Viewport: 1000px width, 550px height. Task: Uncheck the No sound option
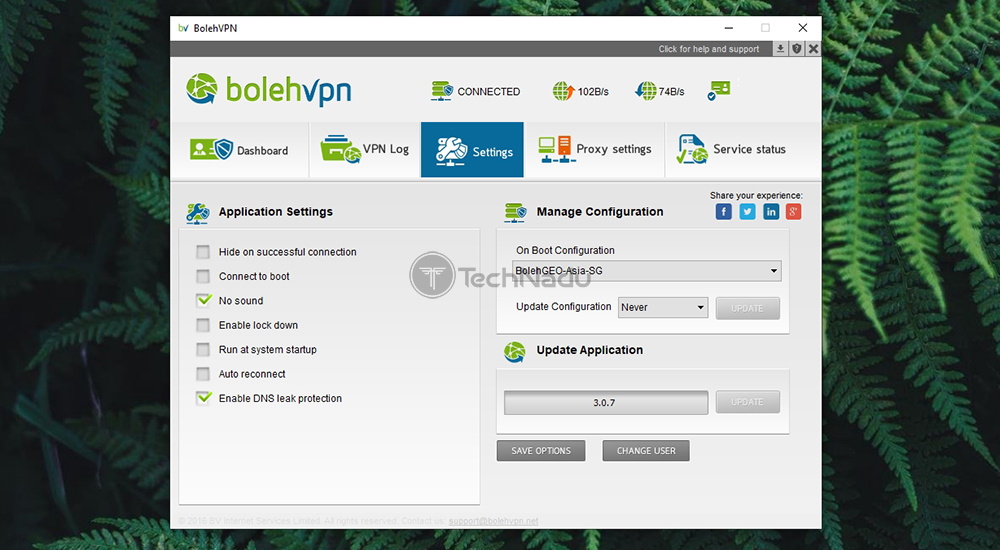(203, 301)
